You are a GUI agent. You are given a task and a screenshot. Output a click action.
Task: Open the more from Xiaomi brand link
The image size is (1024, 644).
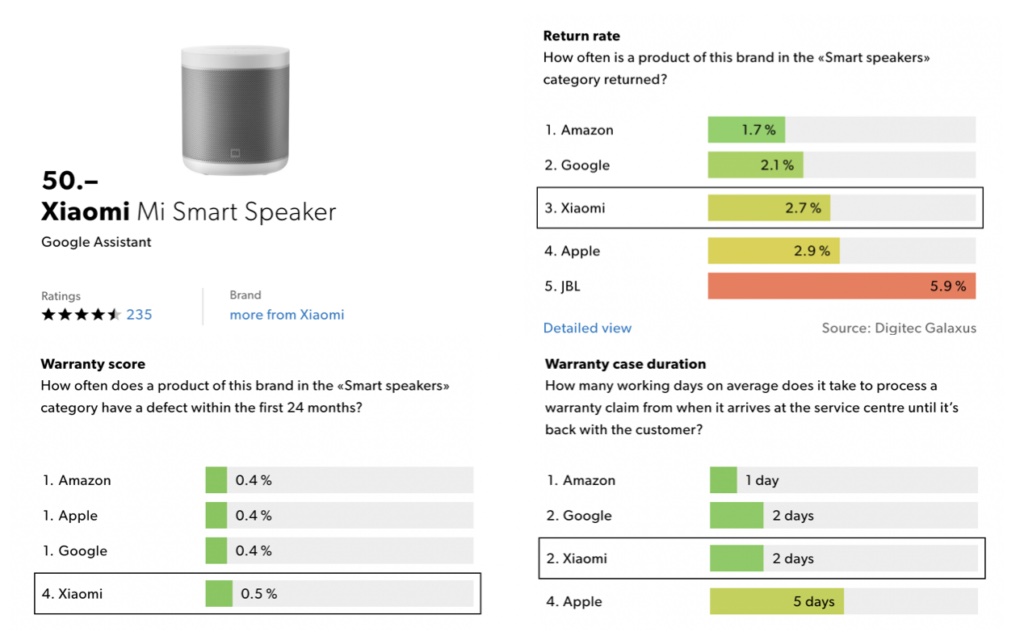[x=286, y=314]
